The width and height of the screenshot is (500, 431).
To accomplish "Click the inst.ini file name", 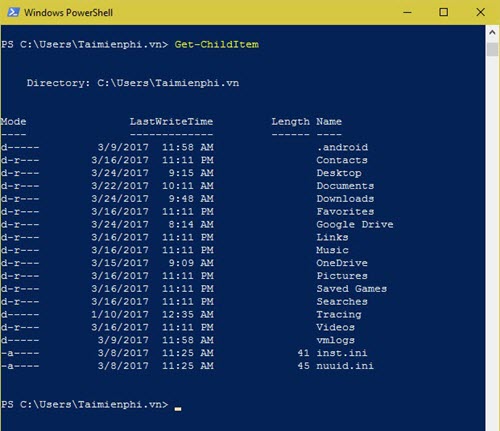I will click(342, 353).
